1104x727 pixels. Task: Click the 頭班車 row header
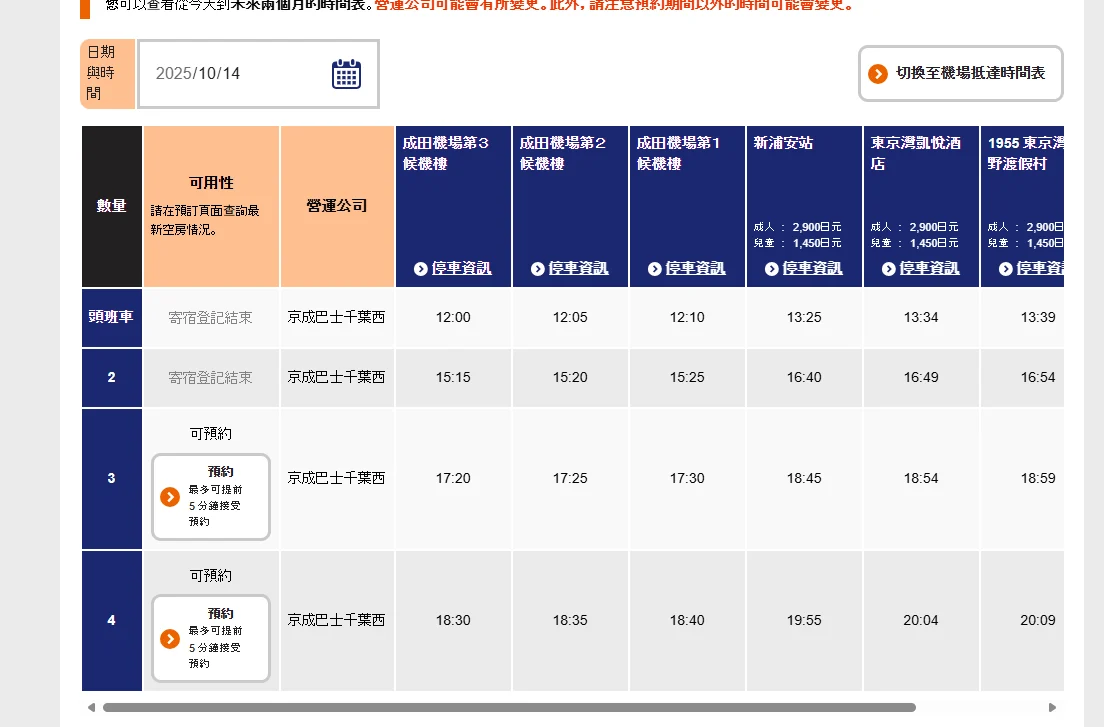pyautogui.click(x=111, y=317)
